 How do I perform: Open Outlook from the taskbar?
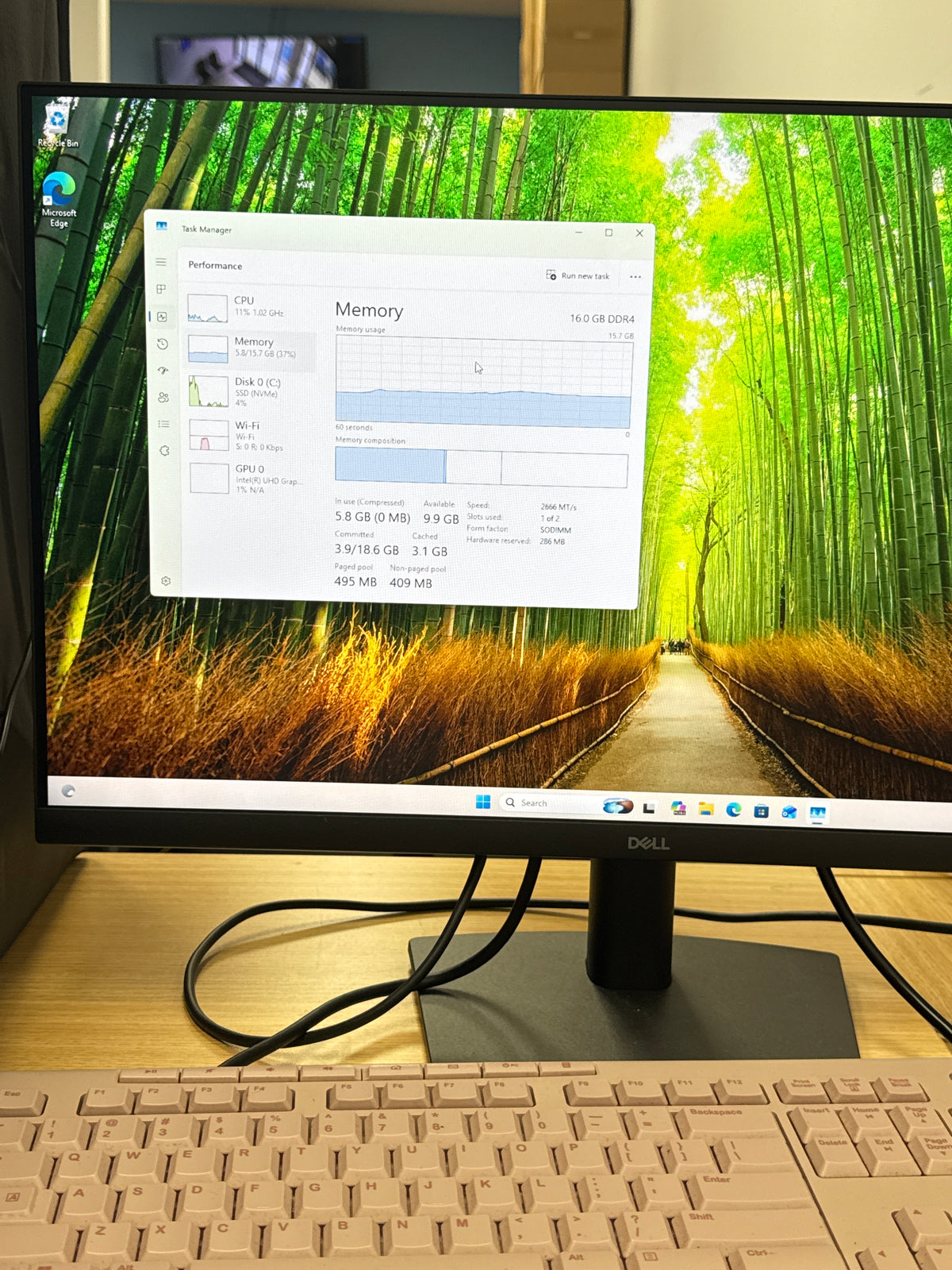click(789, 811)
